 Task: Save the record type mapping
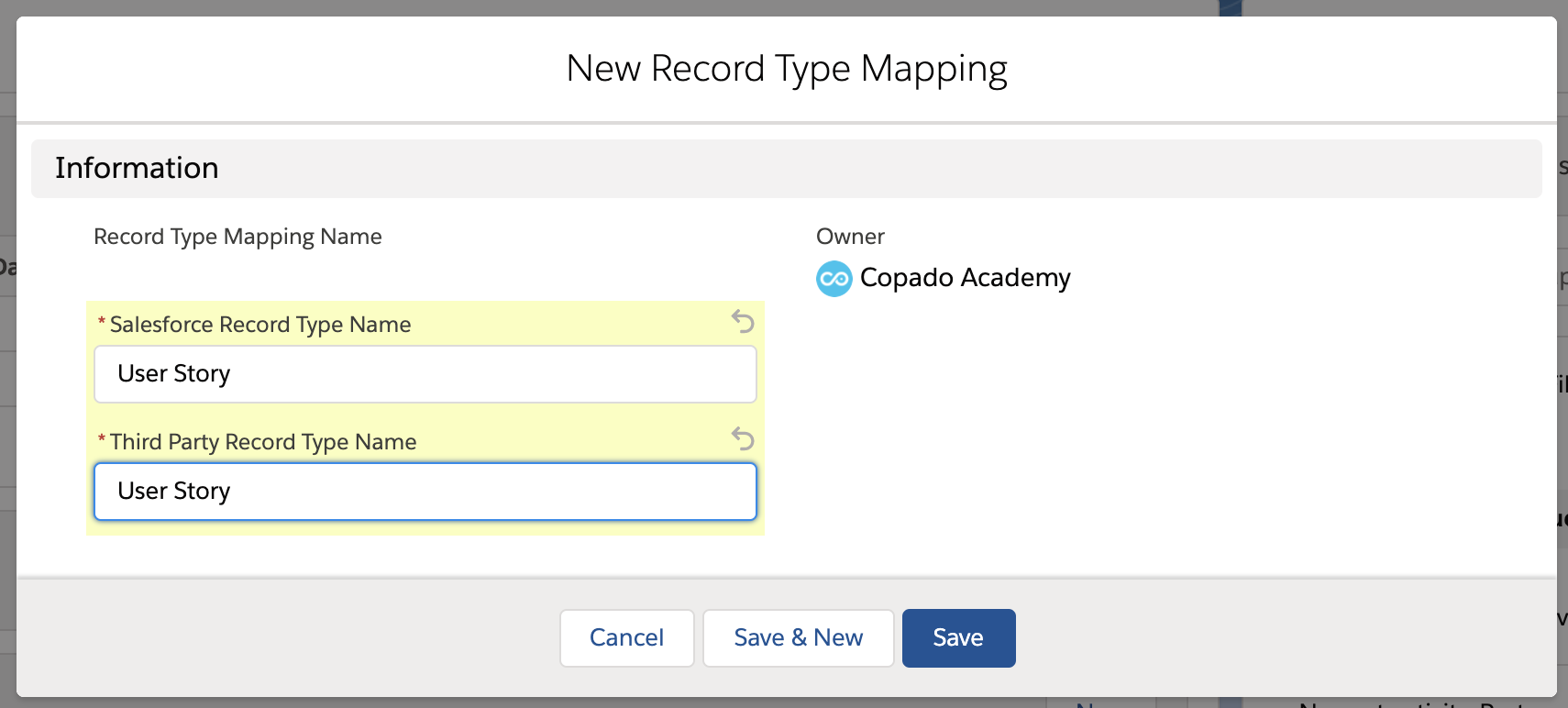coord(958,638)
